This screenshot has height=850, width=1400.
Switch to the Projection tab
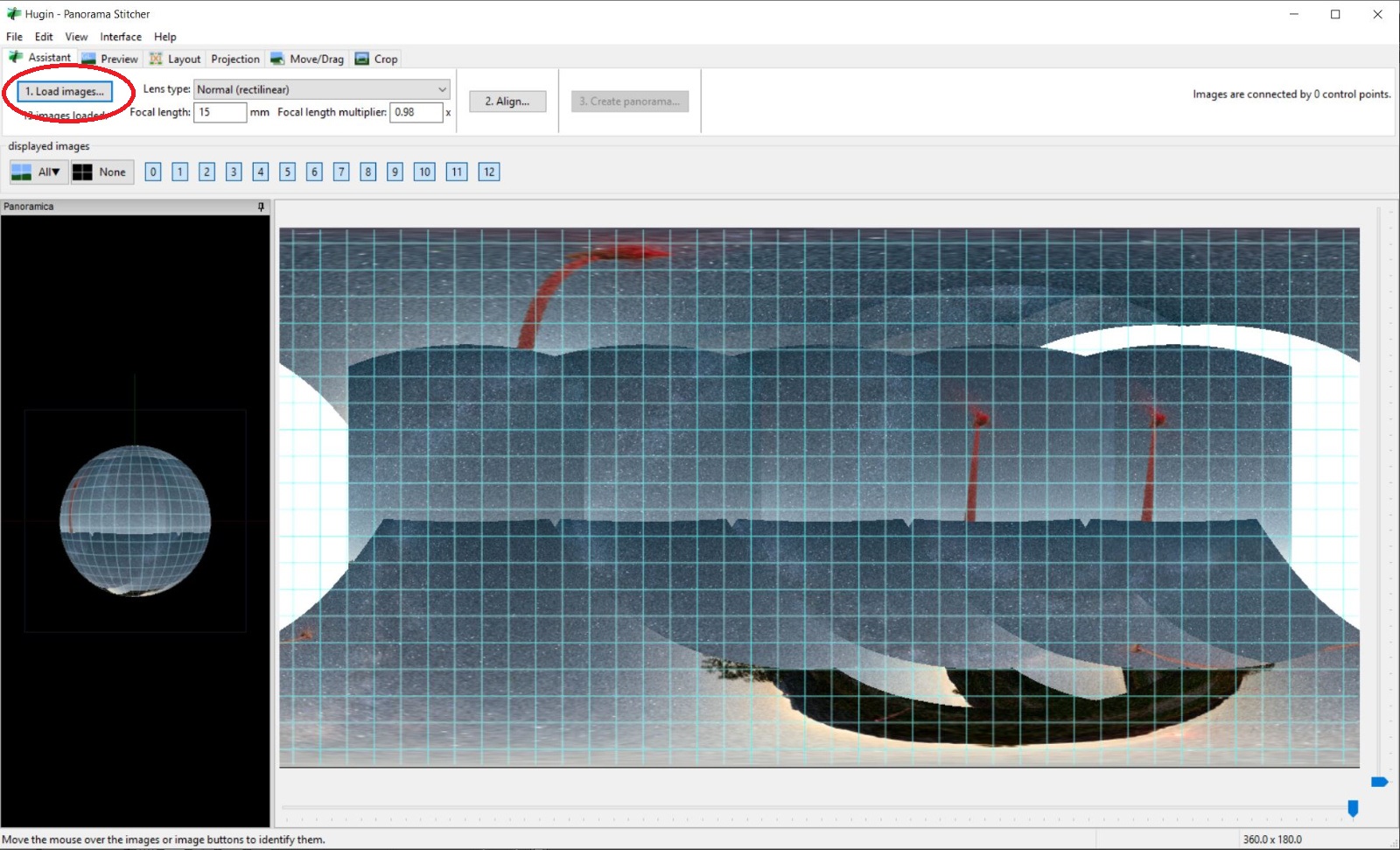(235, 59)
